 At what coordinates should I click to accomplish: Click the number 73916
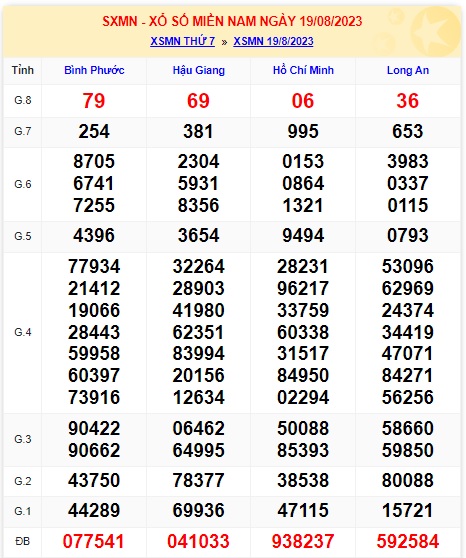(x=94, y=398)
